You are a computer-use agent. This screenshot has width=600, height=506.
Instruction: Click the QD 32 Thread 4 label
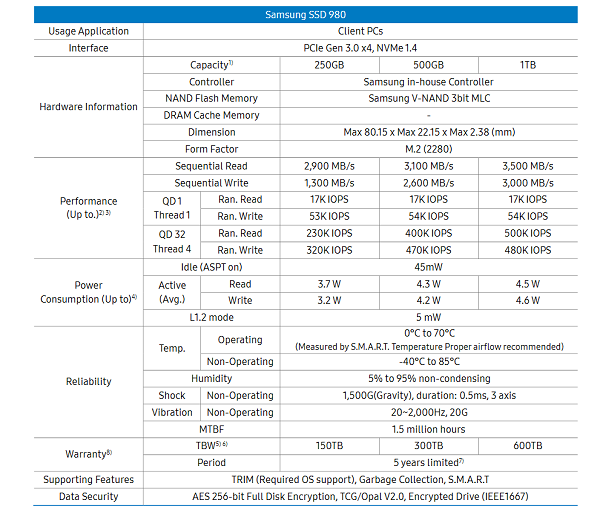(x=172, y=242)
